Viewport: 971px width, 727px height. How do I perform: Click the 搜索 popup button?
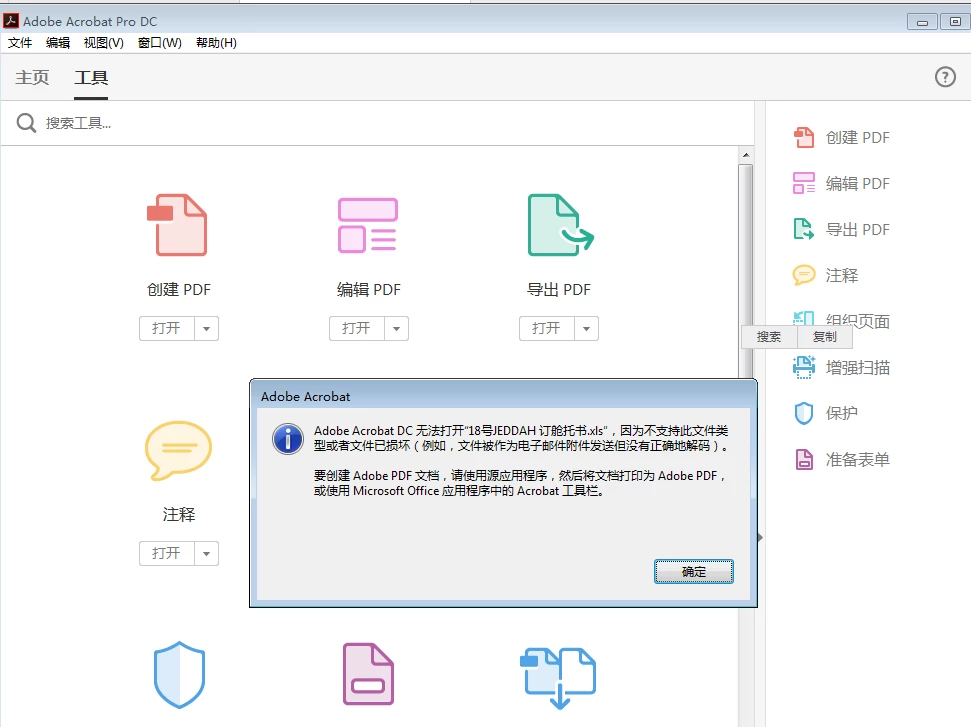[769, 337]
